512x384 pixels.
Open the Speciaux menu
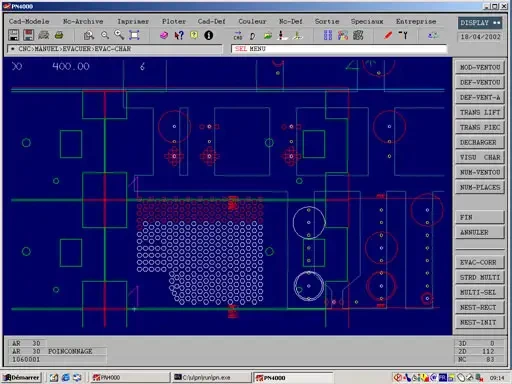click(367, 21)
